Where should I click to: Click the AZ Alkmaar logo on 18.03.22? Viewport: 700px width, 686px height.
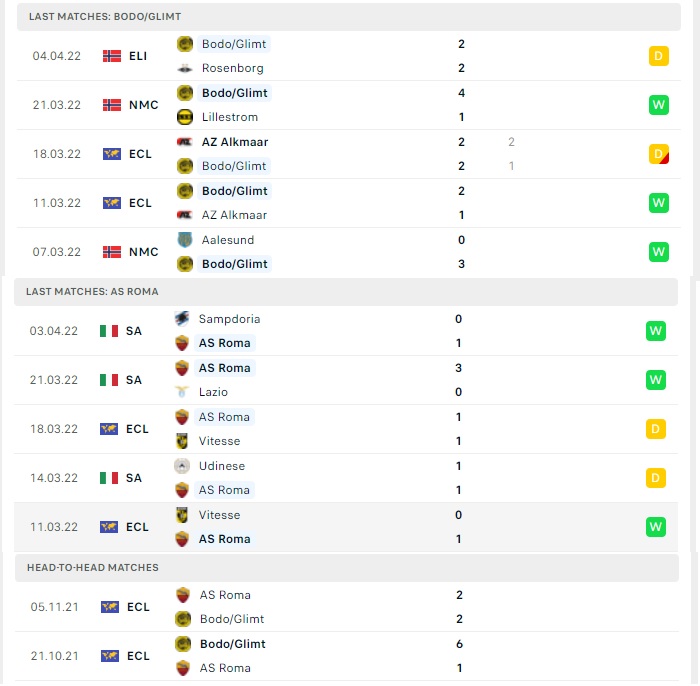click(x=185, y=142)
